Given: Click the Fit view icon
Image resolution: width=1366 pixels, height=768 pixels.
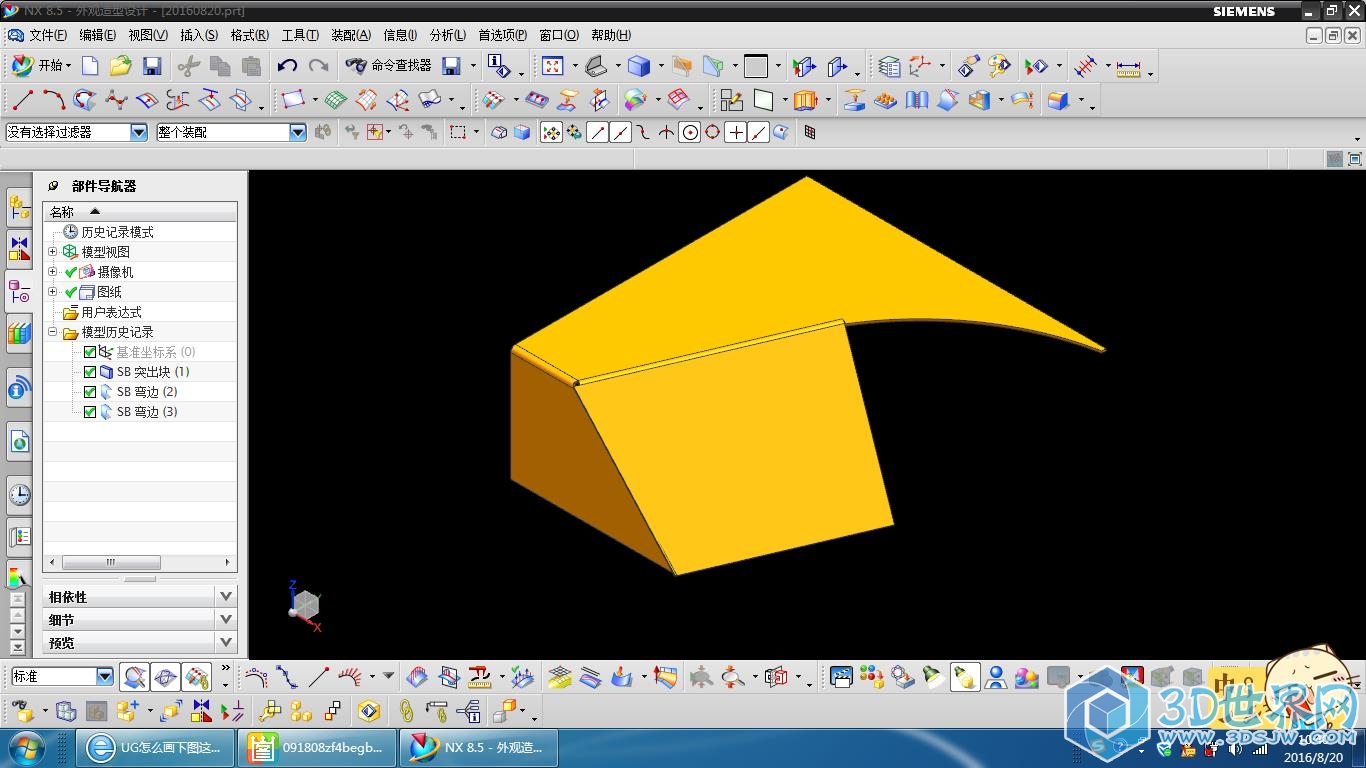Looking at the screenshot, I should (x=553, y=66).
